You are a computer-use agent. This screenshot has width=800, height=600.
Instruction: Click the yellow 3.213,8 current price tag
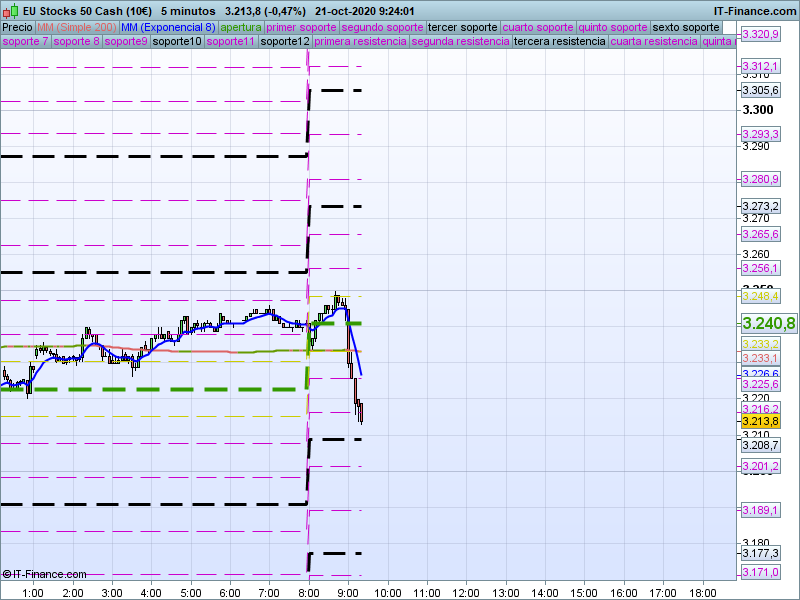coord(760,421)
